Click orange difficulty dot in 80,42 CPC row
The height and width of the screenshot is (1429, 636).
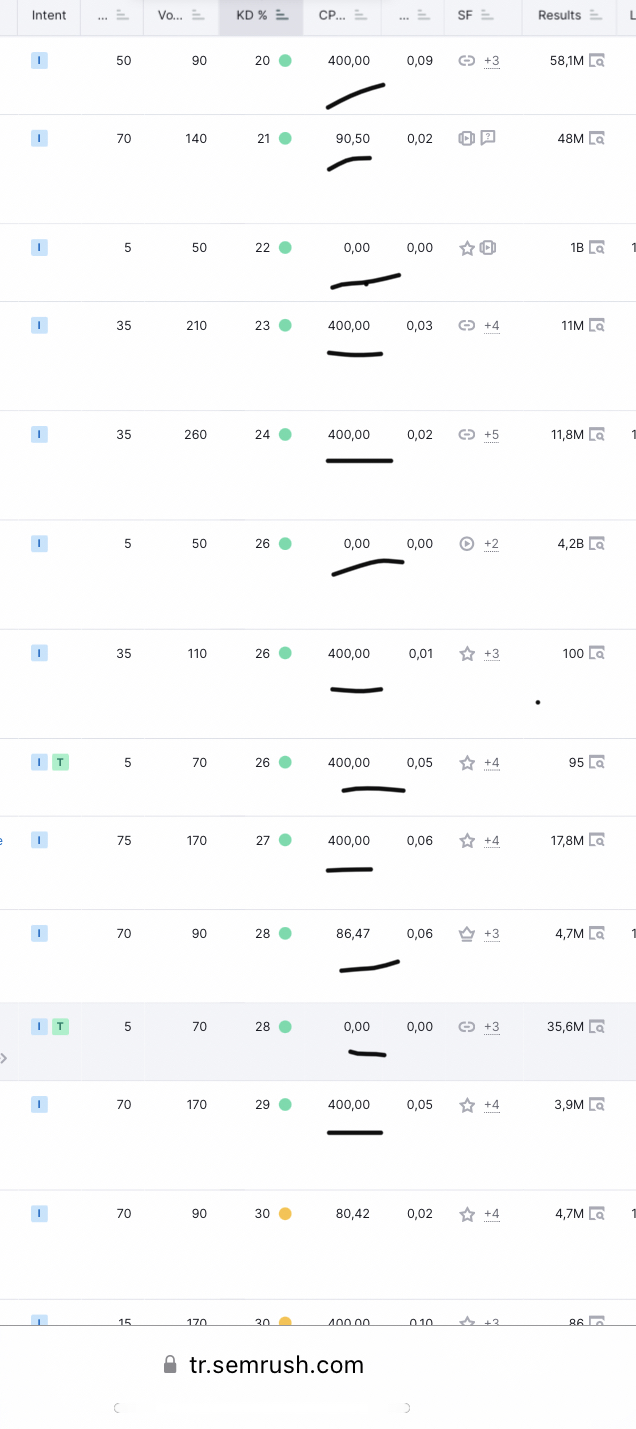[x=285, y=1214]
